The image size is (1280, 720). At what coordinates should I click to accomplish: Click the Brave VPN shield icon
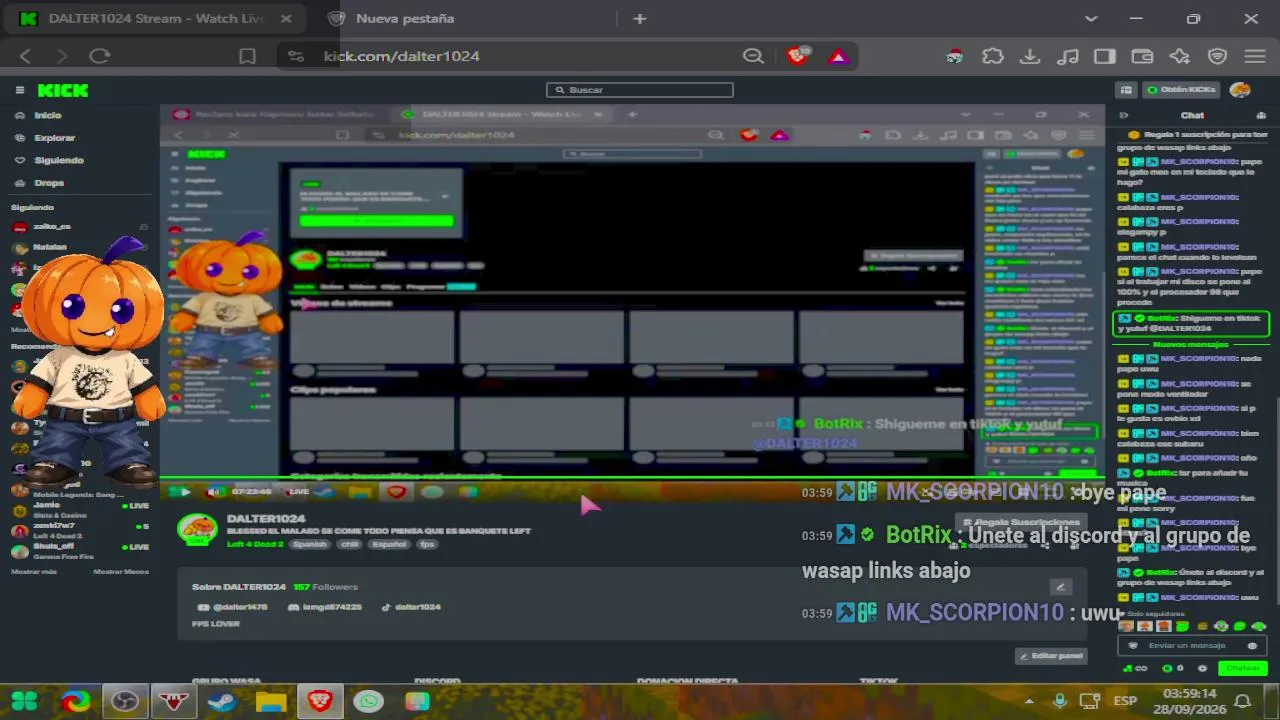[1217, 56]
